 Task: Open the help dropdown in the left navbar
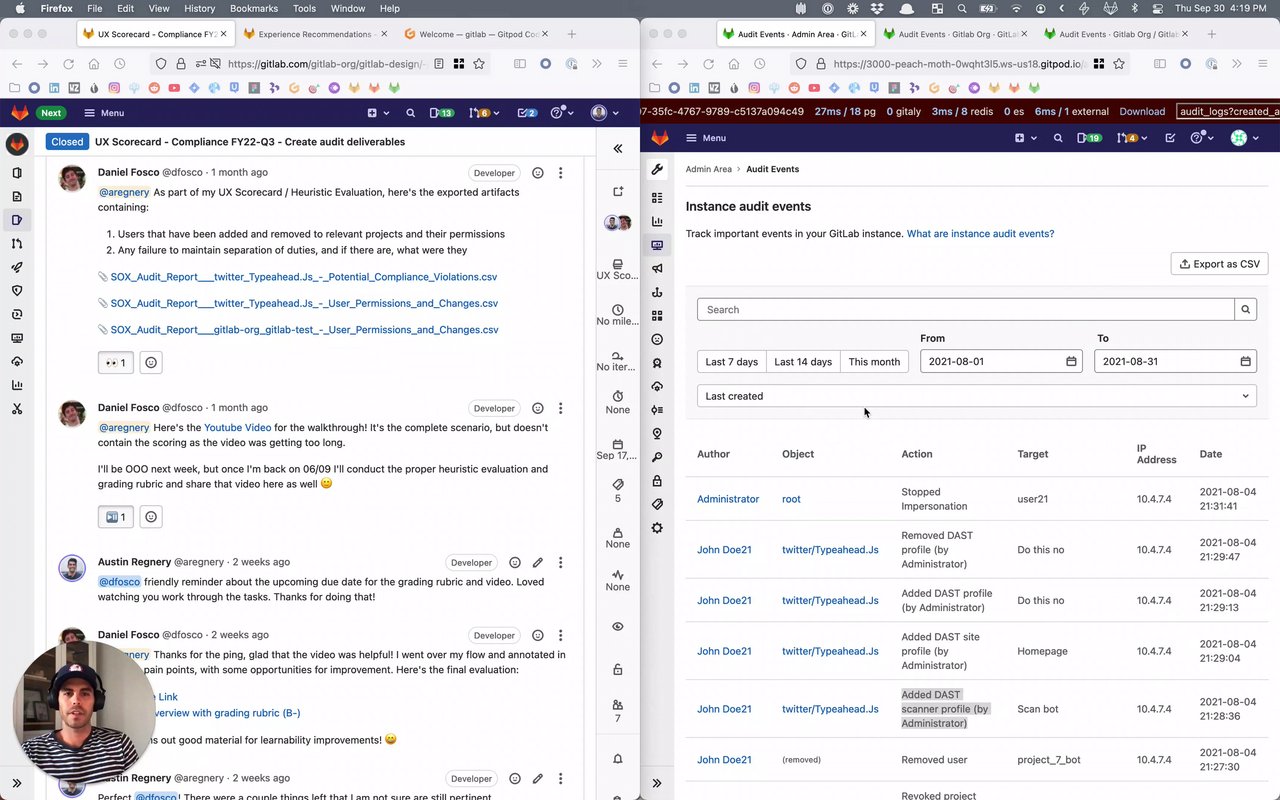pyautogui.click(x=562, y=113)
